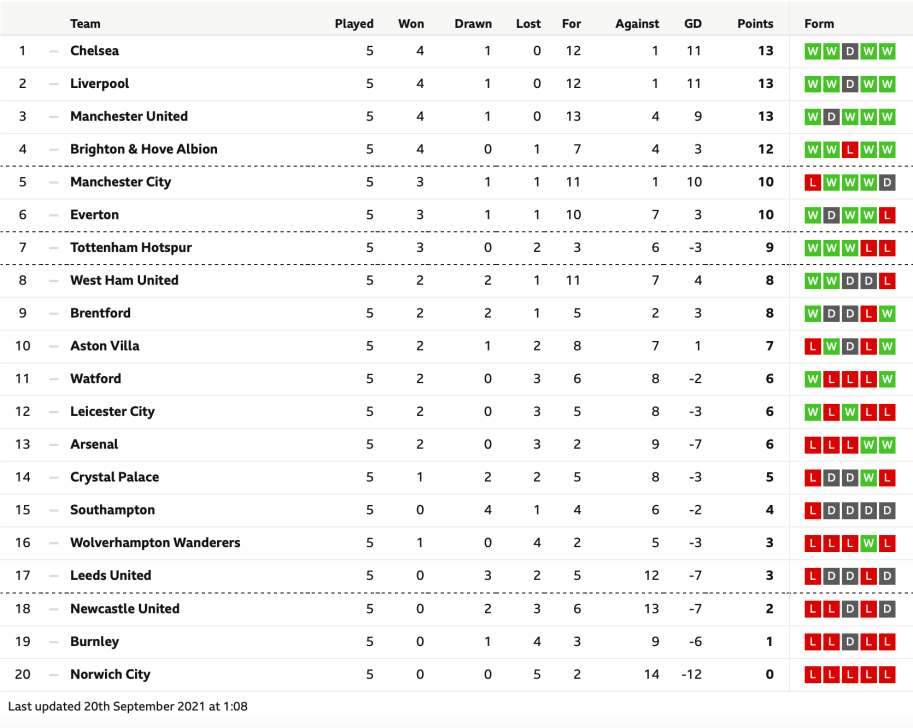This screenshot has width=913, height=728.
Task: Click Burnley's grey draw form badge
Action: [x=850, y=642]
